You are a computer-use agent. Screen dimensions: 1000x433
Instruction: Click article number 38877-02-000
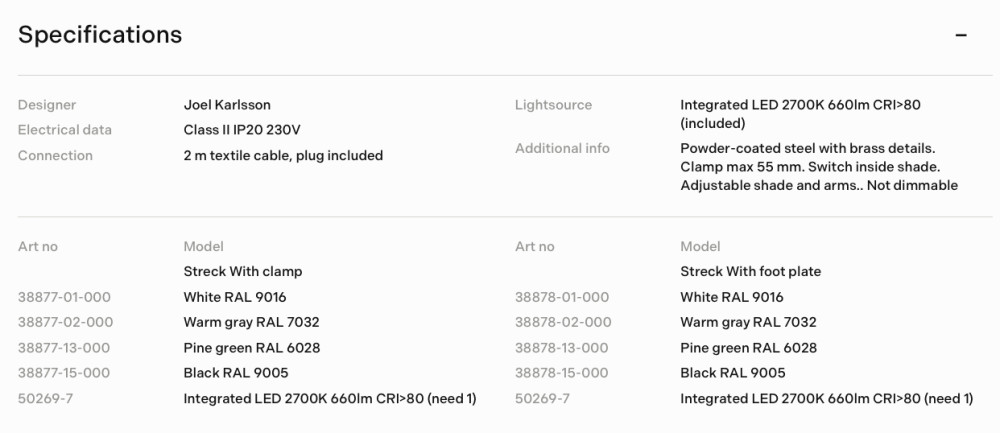(65, 322)
